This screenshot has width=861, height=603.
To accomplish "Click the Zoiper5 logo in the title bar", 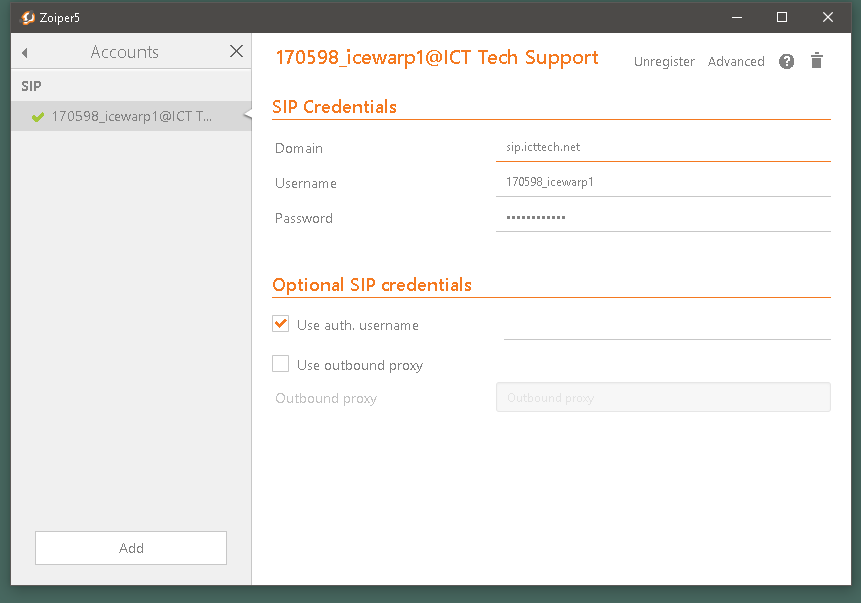I will (x=27, y=18).
